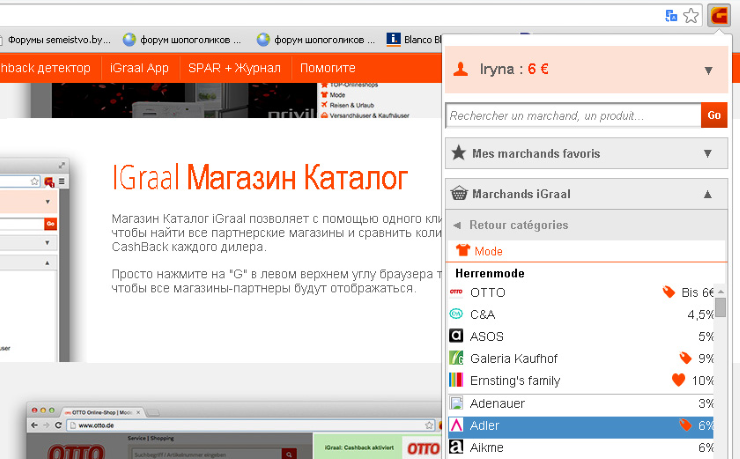Open the OTTO merchant row
The image size is (740, 459).
580,292
